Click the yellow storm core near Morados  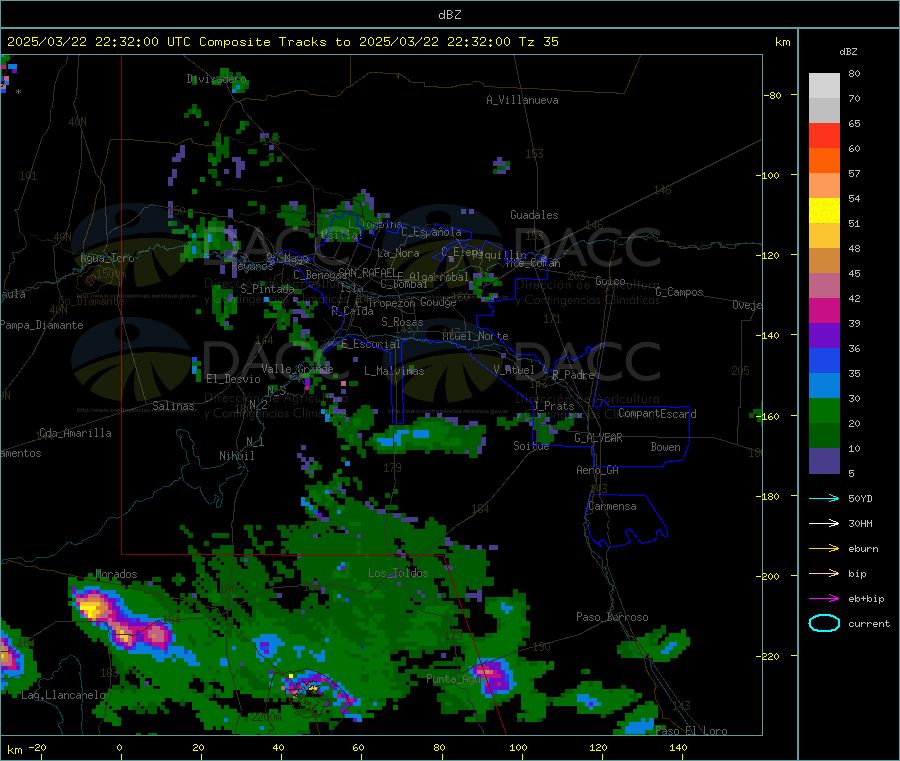[x=92, y=607]
